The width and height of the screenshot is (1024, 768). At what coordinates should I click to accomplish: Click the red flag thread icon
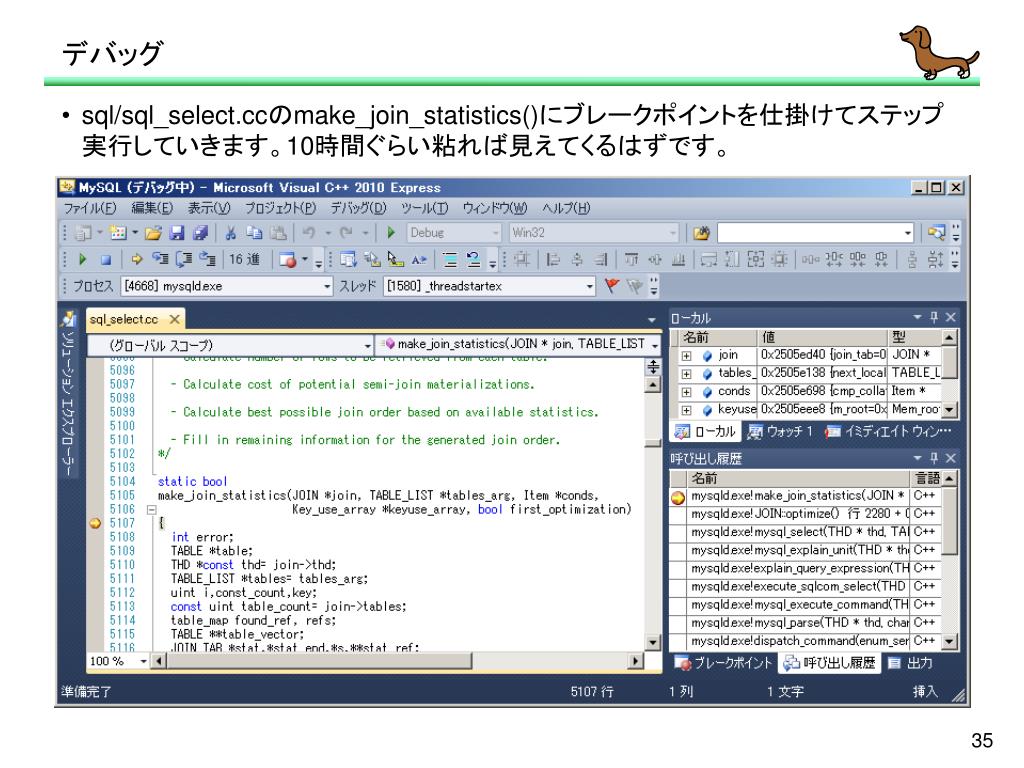612,285
